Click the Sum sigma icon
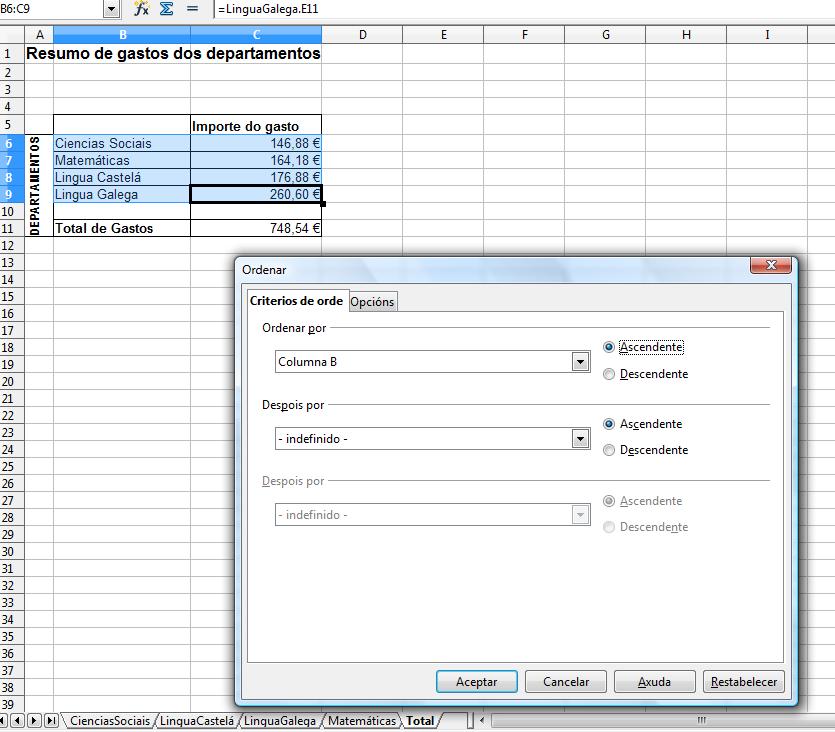Viewport: 835px width, 732px height. (x=167, y=9)
